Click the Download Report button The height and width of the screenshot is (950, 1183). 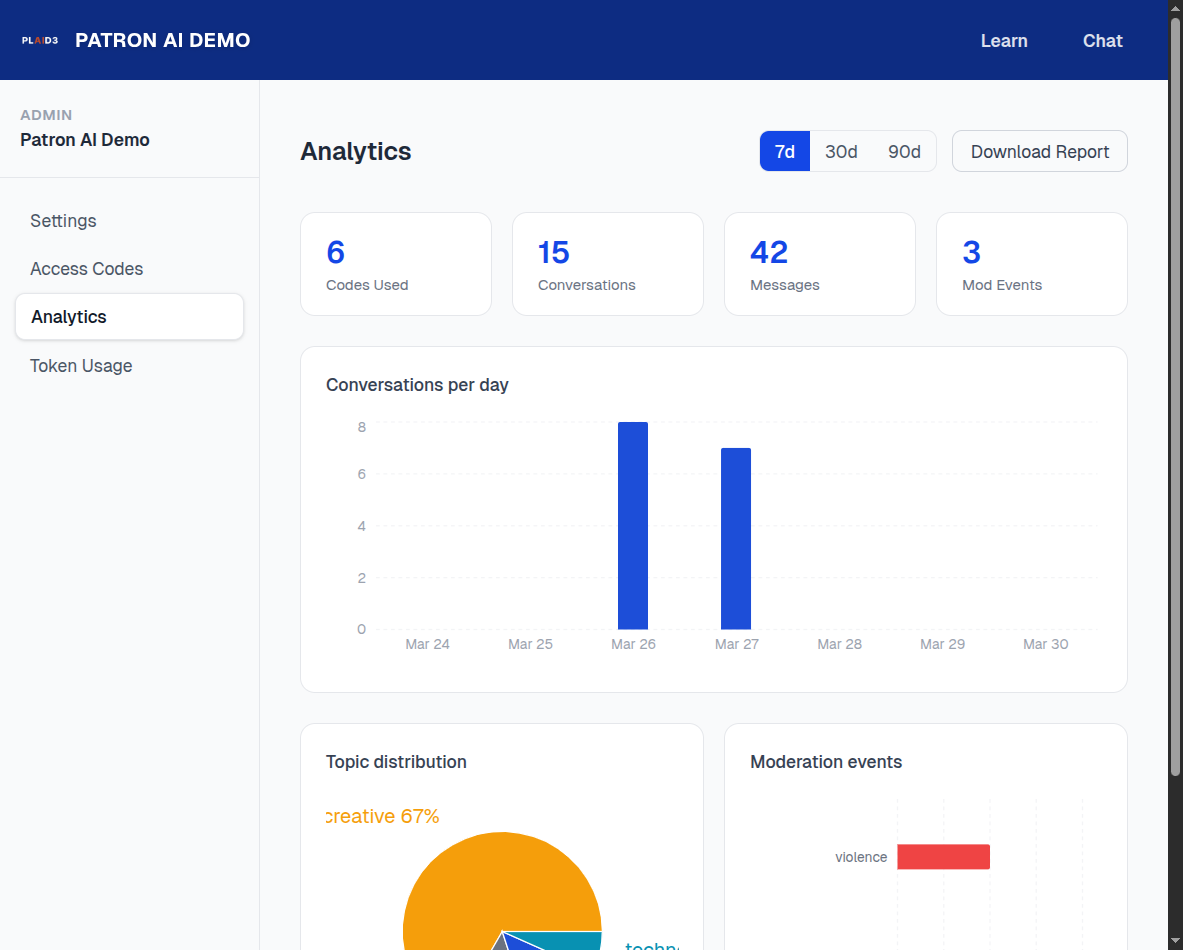[1039, 151]
